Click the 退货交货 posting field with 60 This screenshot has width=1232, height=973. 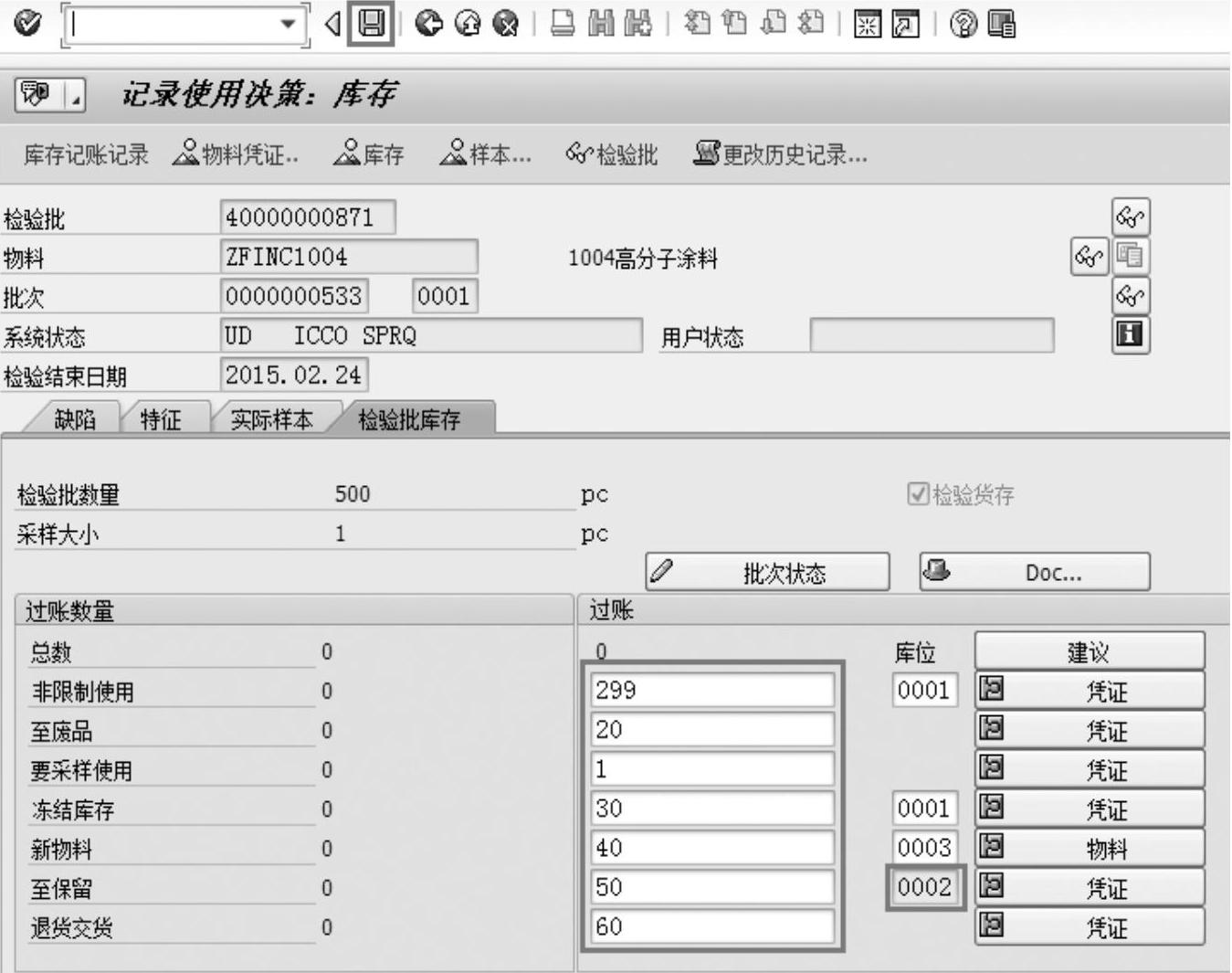pos(712,925)
